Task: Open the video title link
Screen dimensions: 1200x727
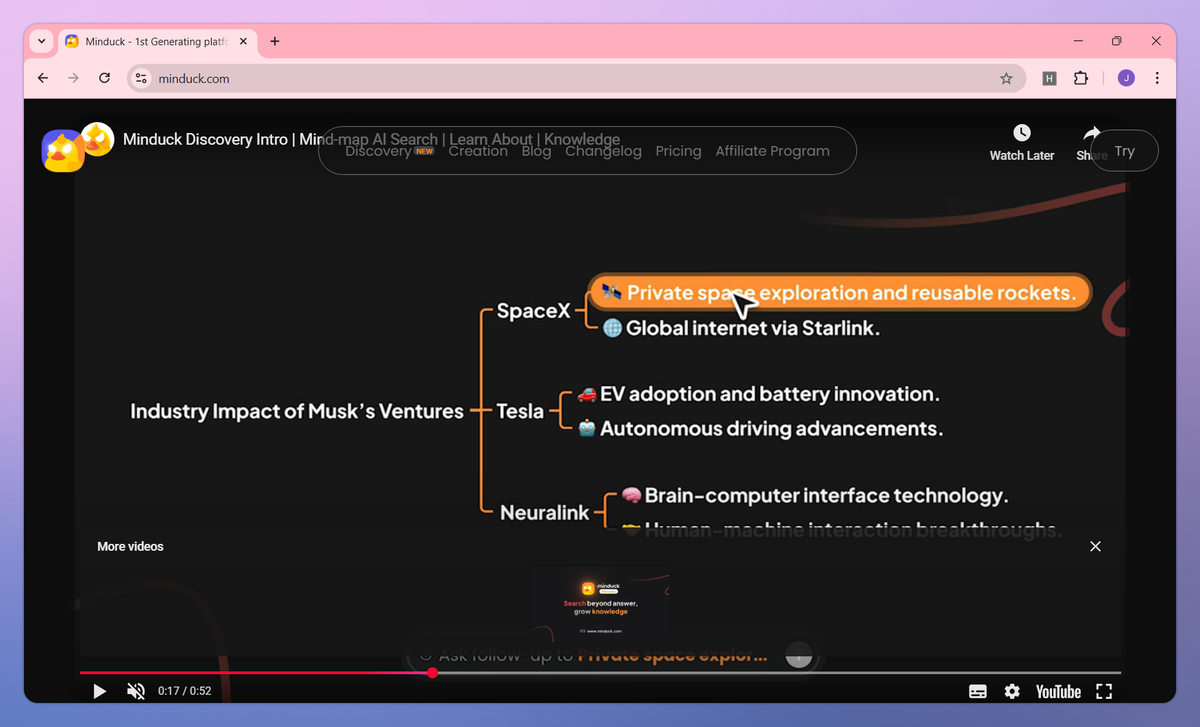Action: click(x=371, y=139)
